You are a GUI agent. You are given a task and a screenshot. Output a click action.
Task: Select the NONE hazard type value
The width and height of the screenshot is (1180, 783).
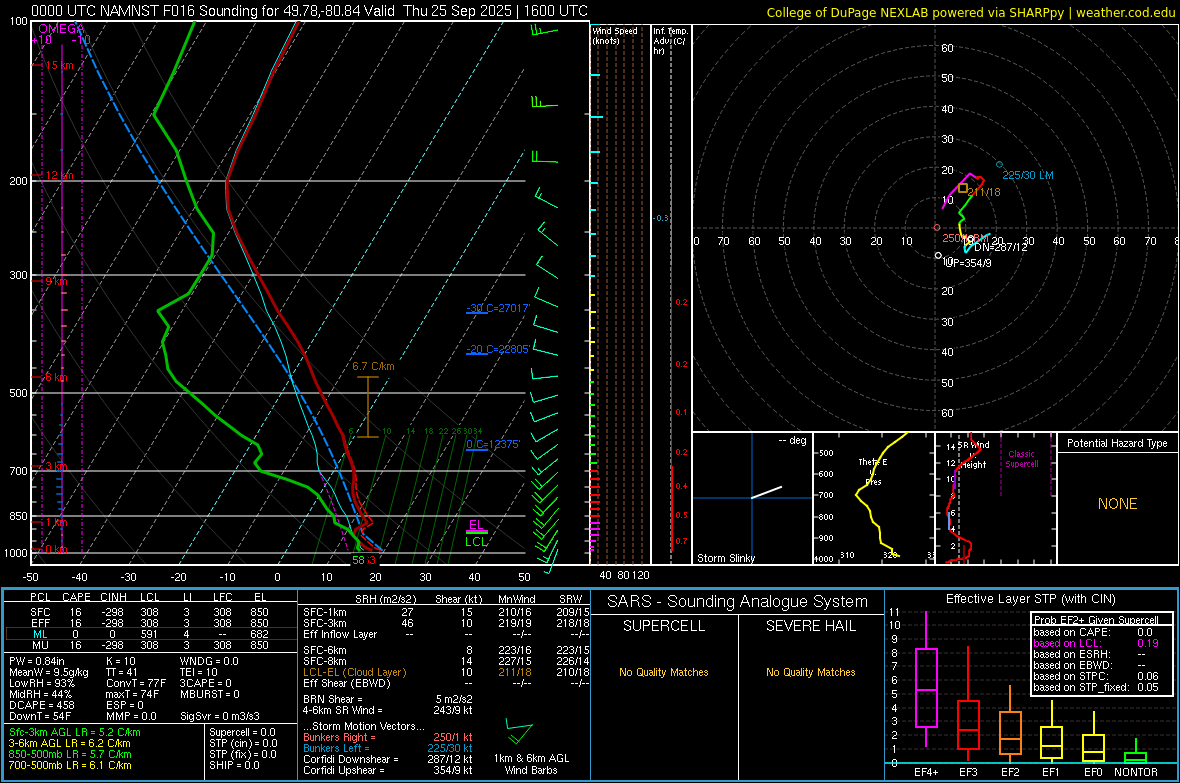tap(1118, 504)
